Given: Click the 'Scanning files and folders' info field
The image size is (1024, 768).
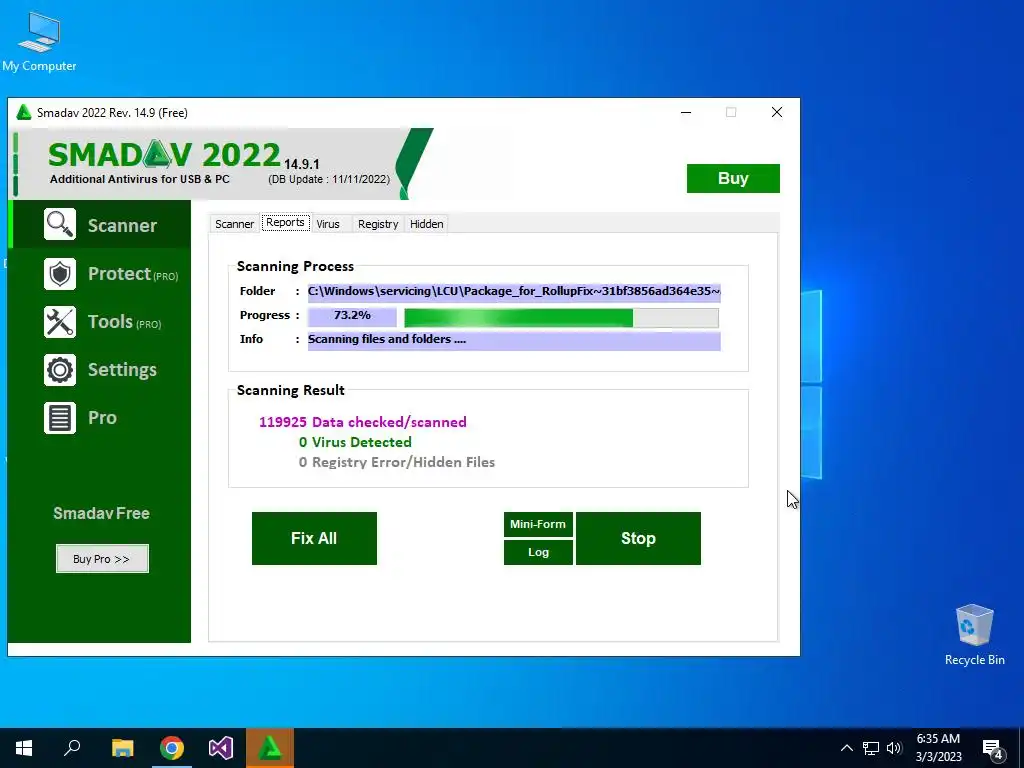Looking at the screenshot, I should tap(514, 340).
